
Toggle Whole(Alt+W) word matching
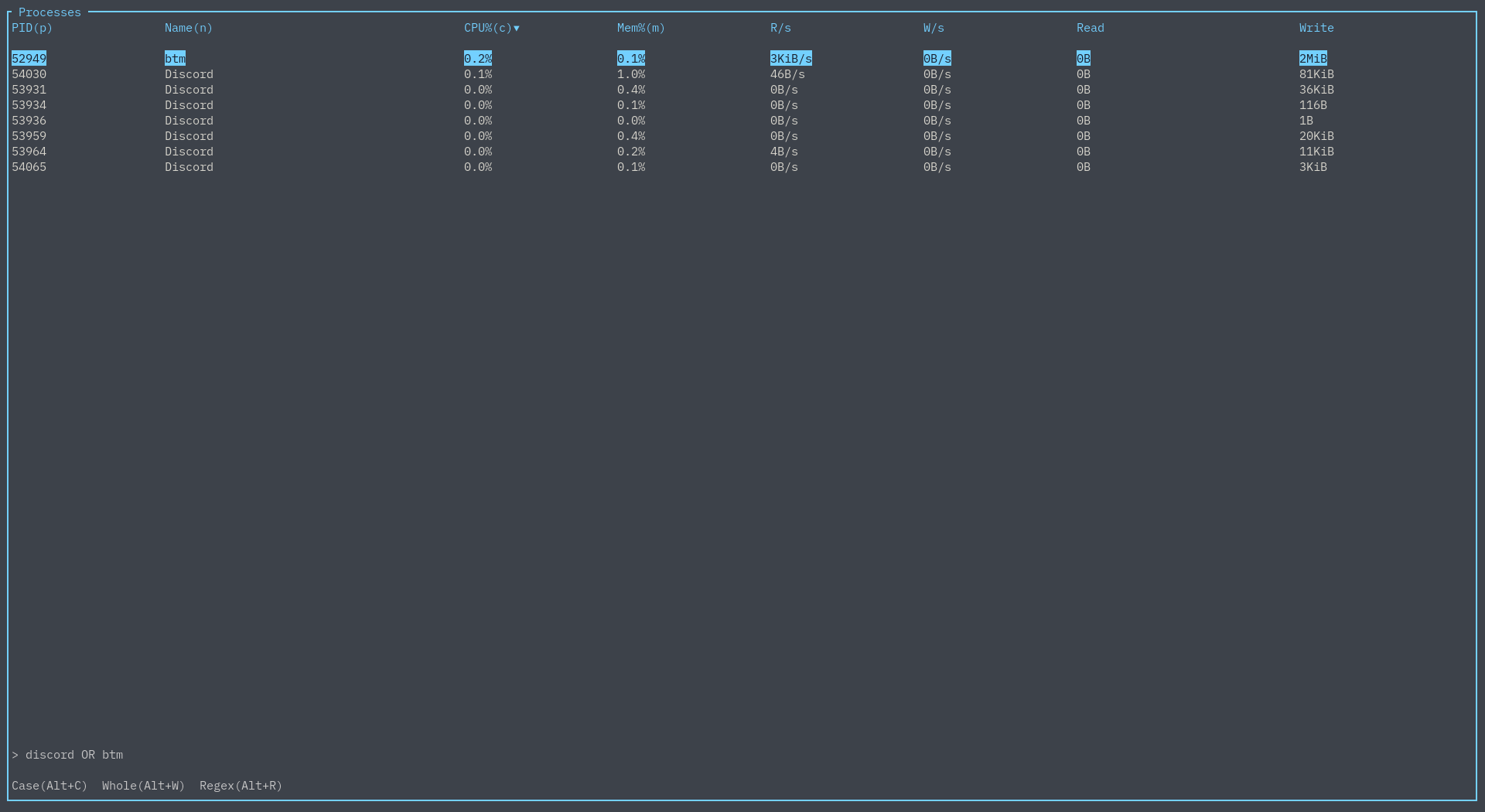pyautogui.click(x=143, y=786)
